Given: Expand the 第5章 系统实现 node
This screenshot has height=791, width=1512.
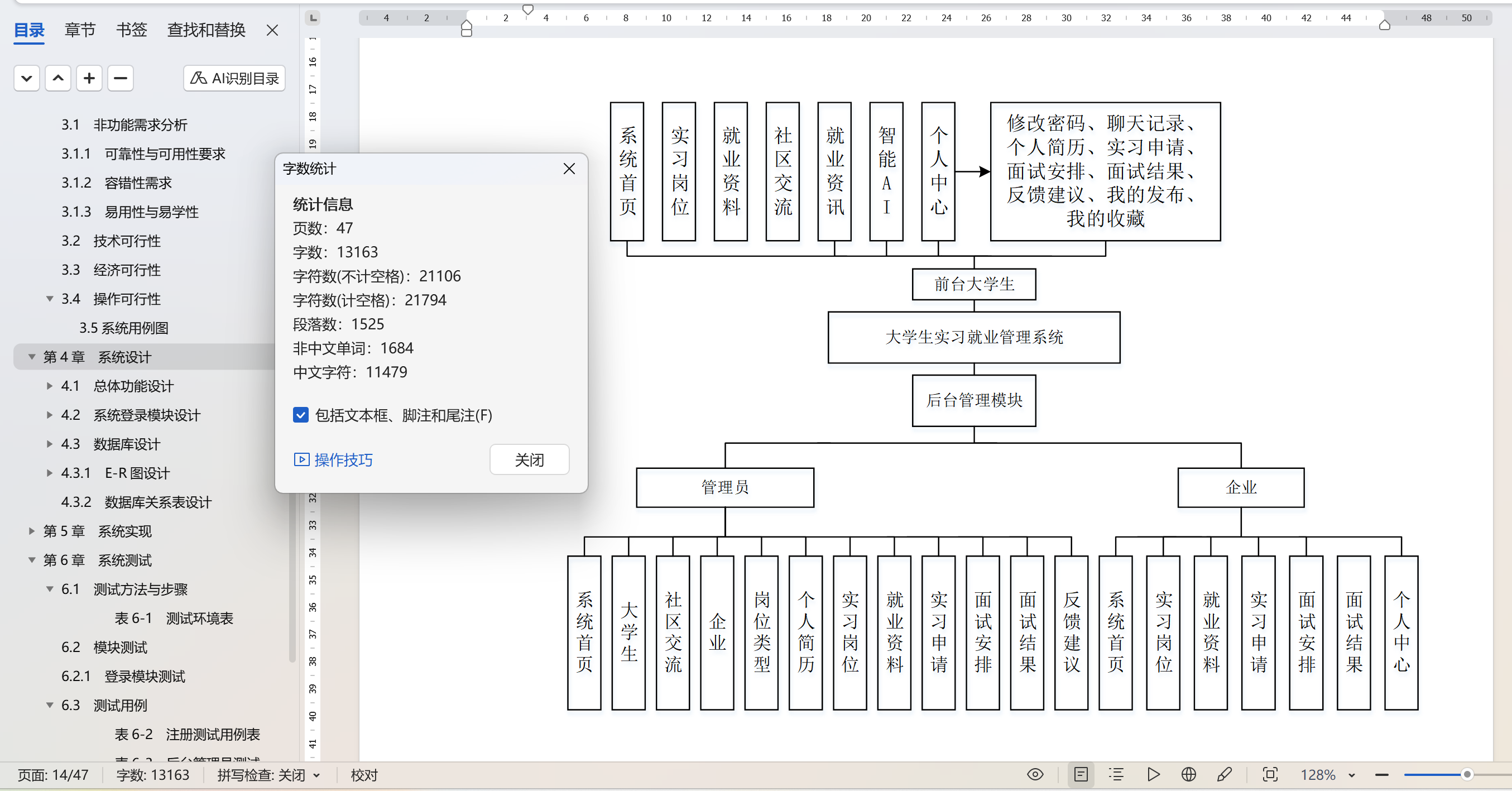Looking at the screenshot, I should tap(32, 531).
